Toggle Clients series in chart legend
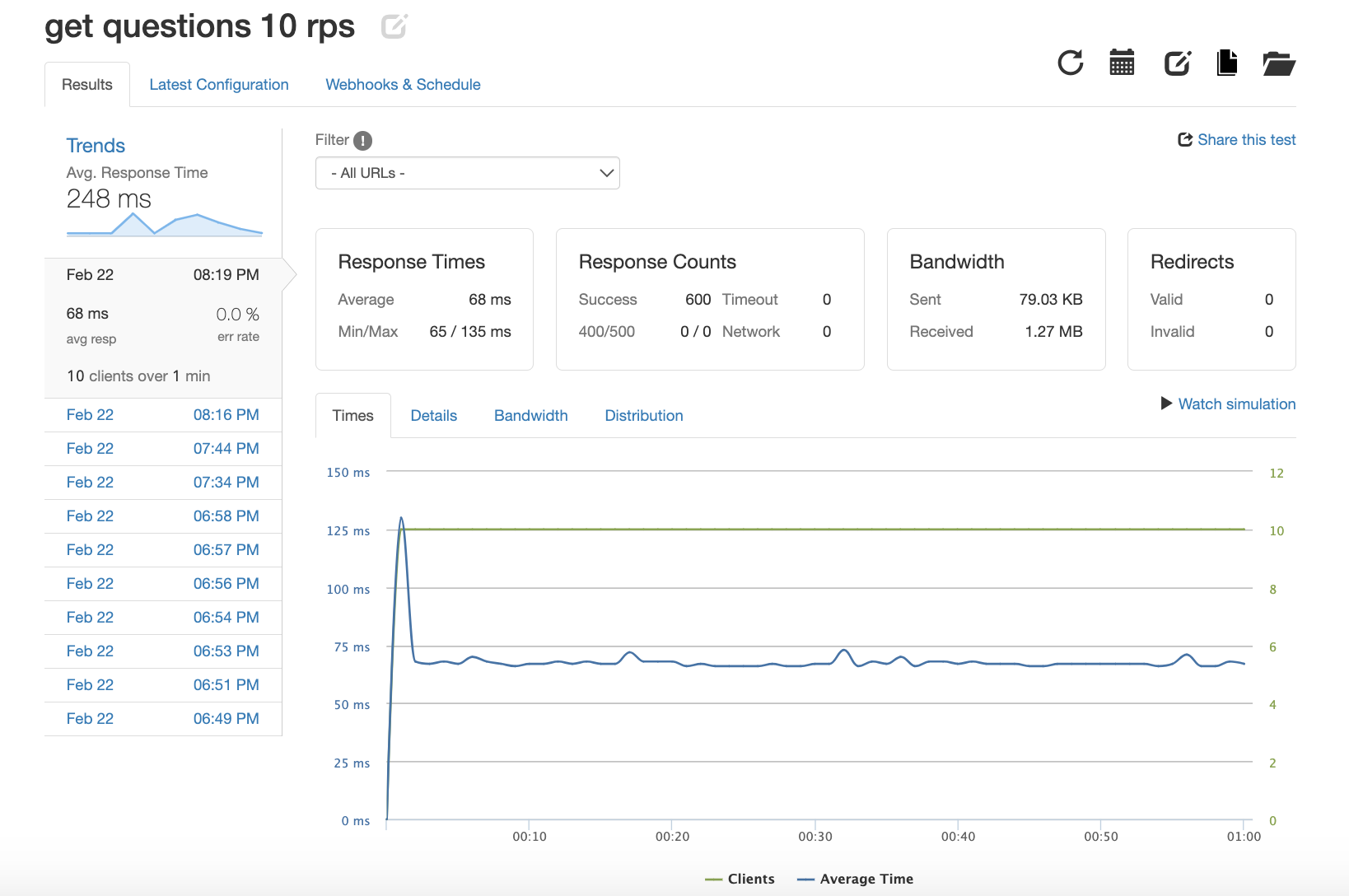Image resolution: width=1349 pixels, height=896 pixels. (x=740, y=879)
